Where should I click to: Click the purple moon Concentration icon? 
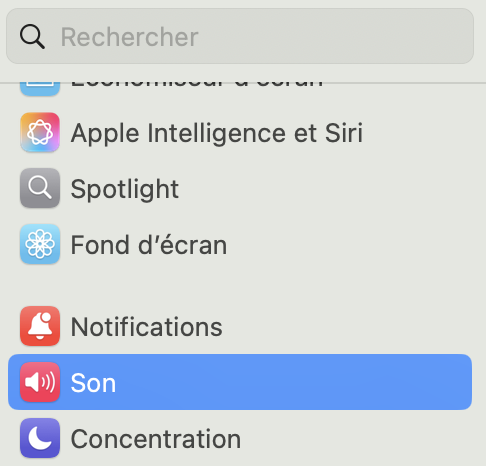(40, 438)
